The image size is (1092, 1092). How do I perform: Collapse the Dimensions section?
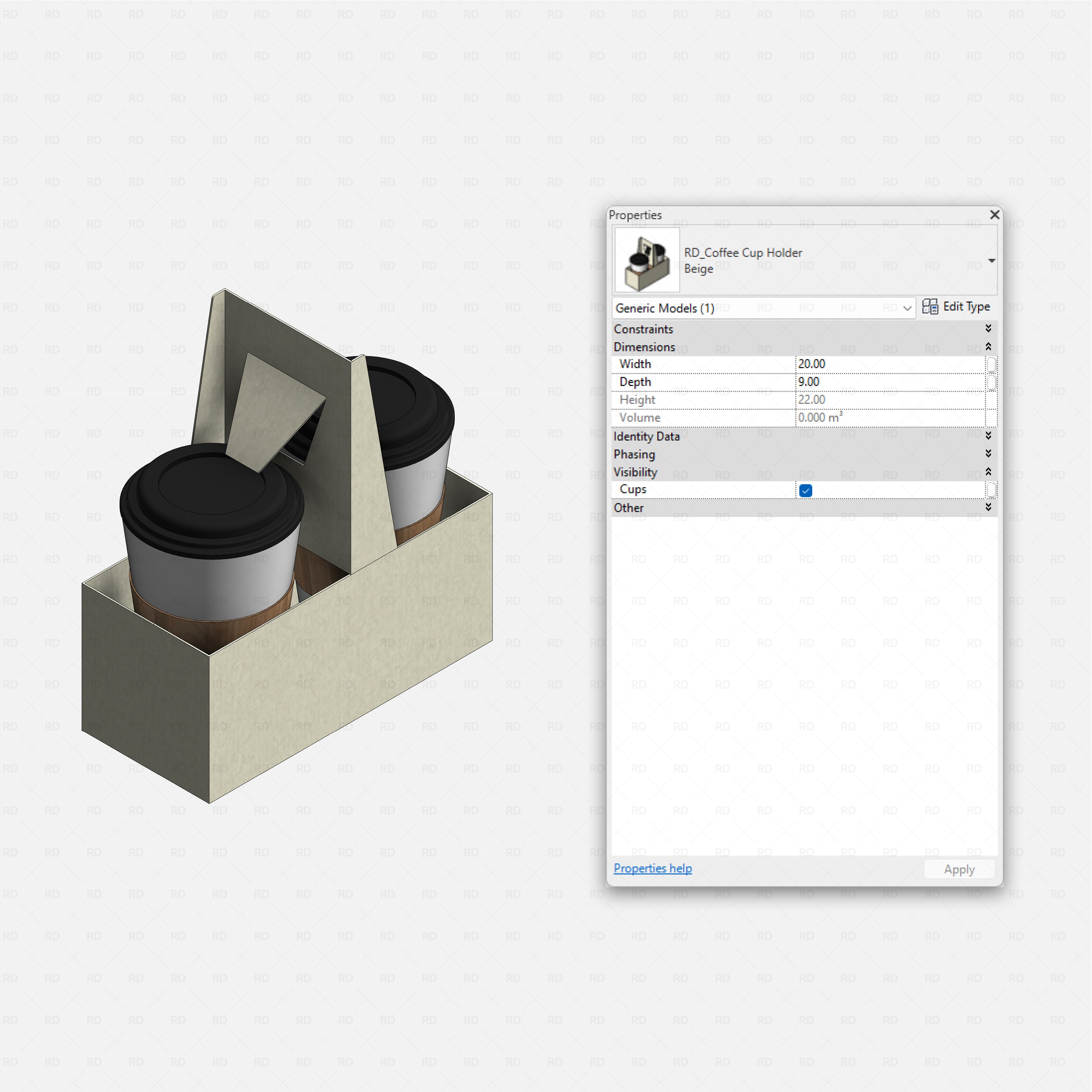click(x=989, y=346)
